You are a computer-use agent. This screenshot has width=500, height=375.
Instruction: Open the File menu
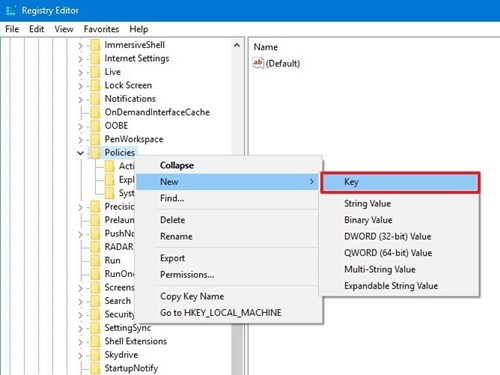click(x=12, y=29)
